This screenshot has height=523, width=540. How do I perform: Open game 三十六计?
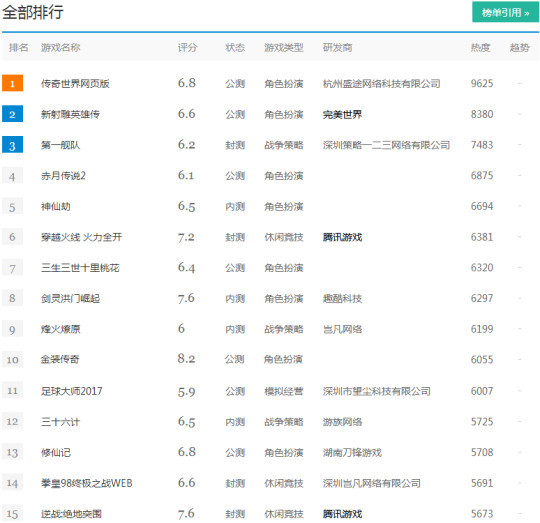click(x=60, y=422)
